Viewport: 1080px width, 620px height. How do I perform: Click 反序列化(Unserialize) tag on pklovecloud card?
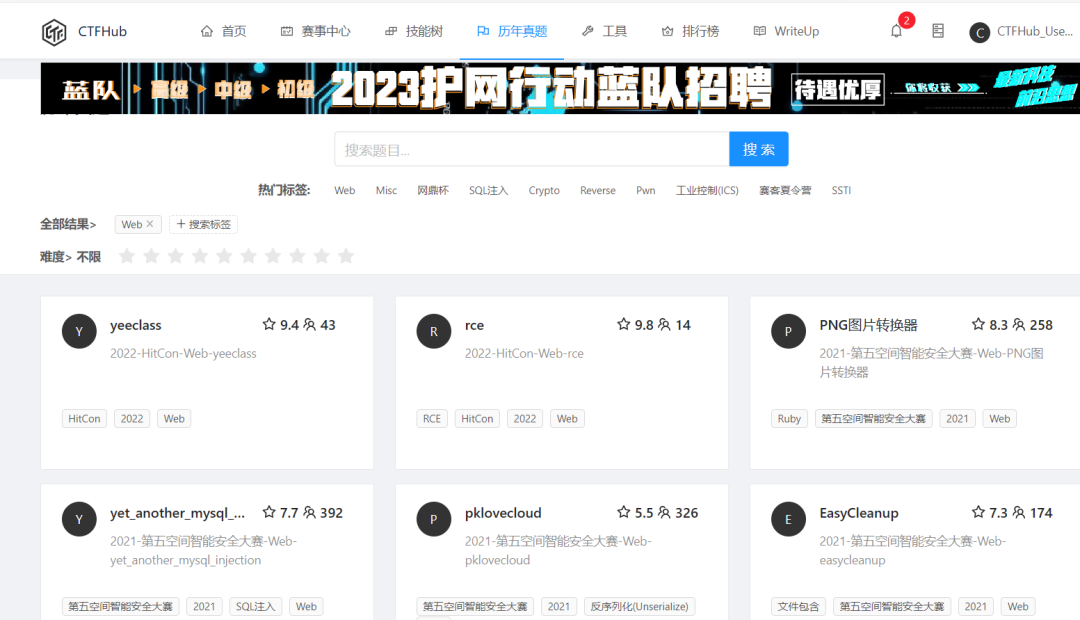pos(640,607)
